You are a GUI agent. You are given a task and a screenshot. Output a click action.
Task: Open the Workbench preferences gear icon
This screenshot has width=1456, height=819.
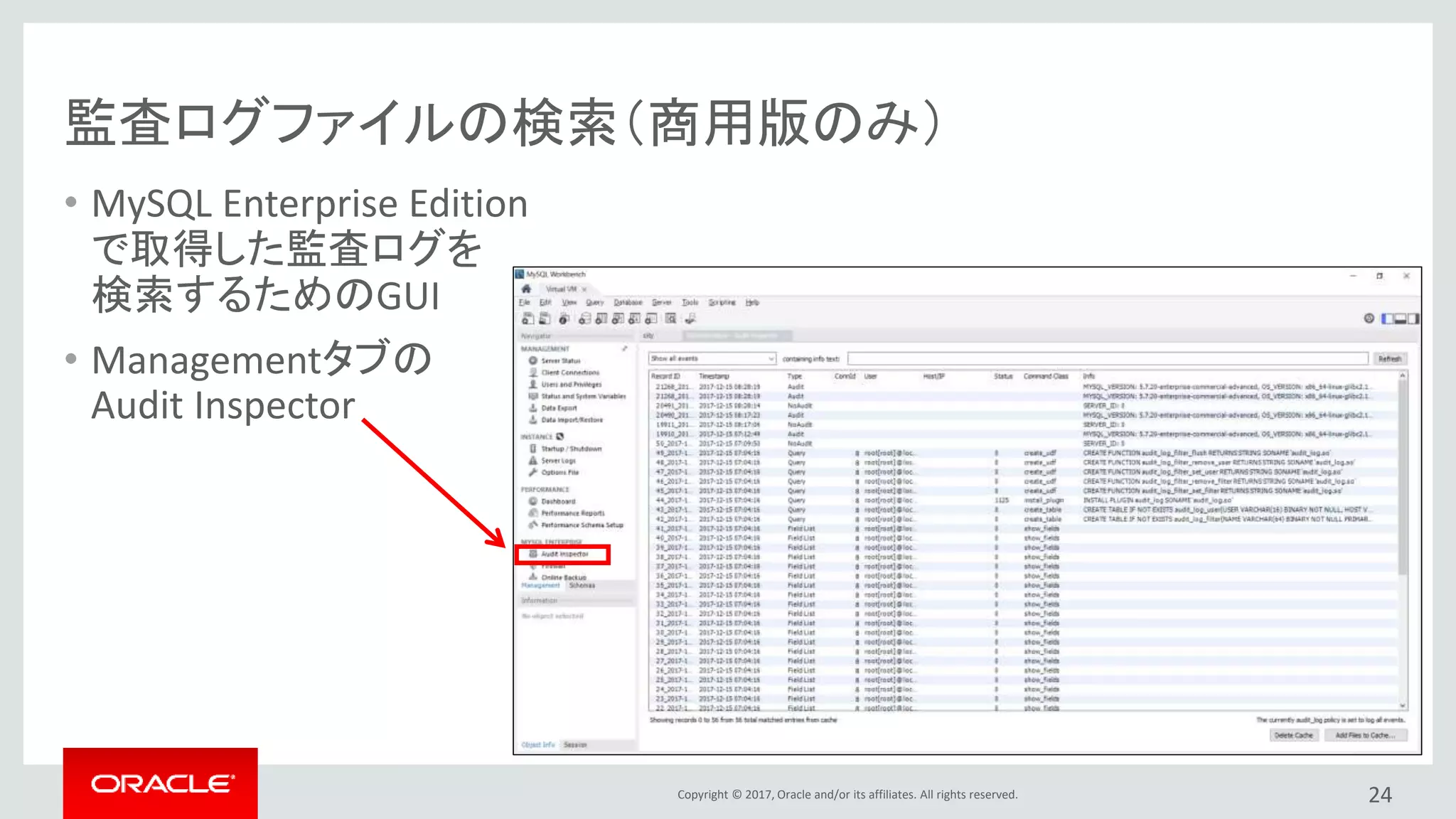[1369, 318]
